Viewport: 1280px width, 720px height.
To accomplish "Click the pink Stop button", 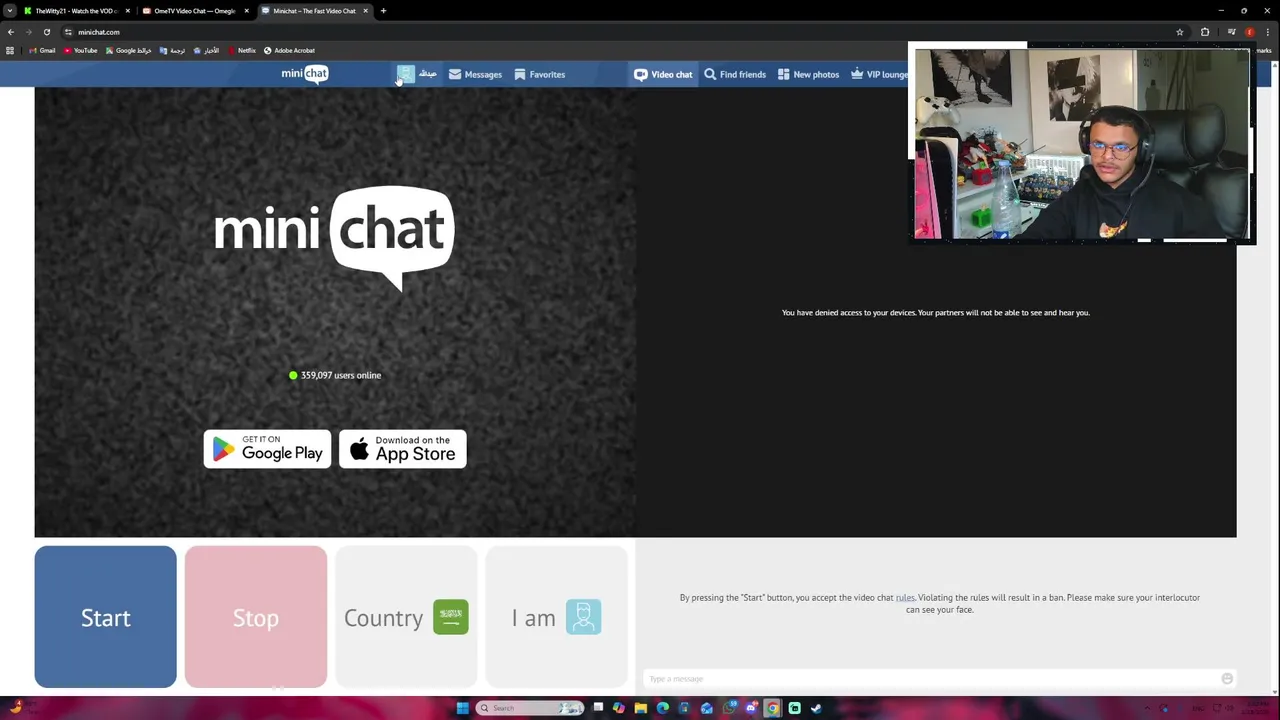I will pyautogui.click(x=255, y=617).
